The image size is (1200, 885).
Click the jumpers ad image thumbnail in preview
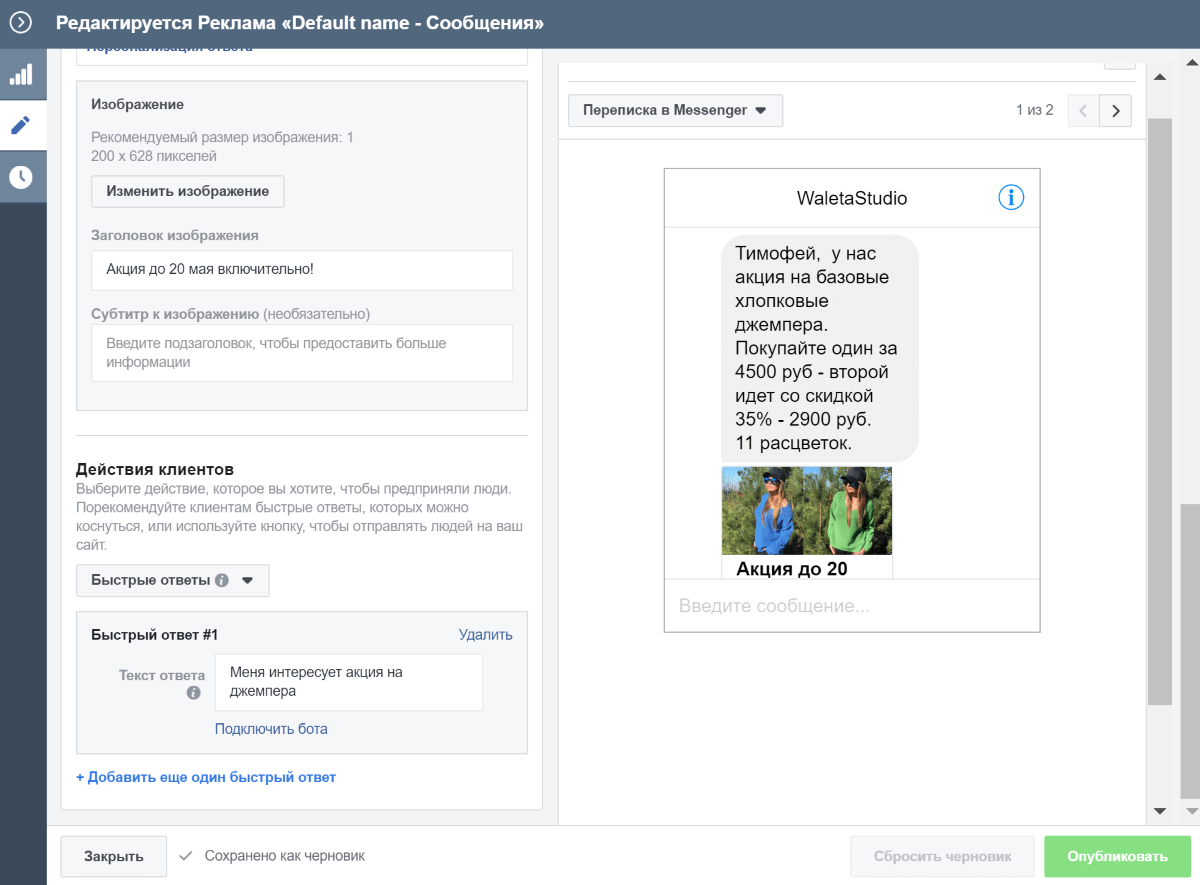(x=806, y=511)
